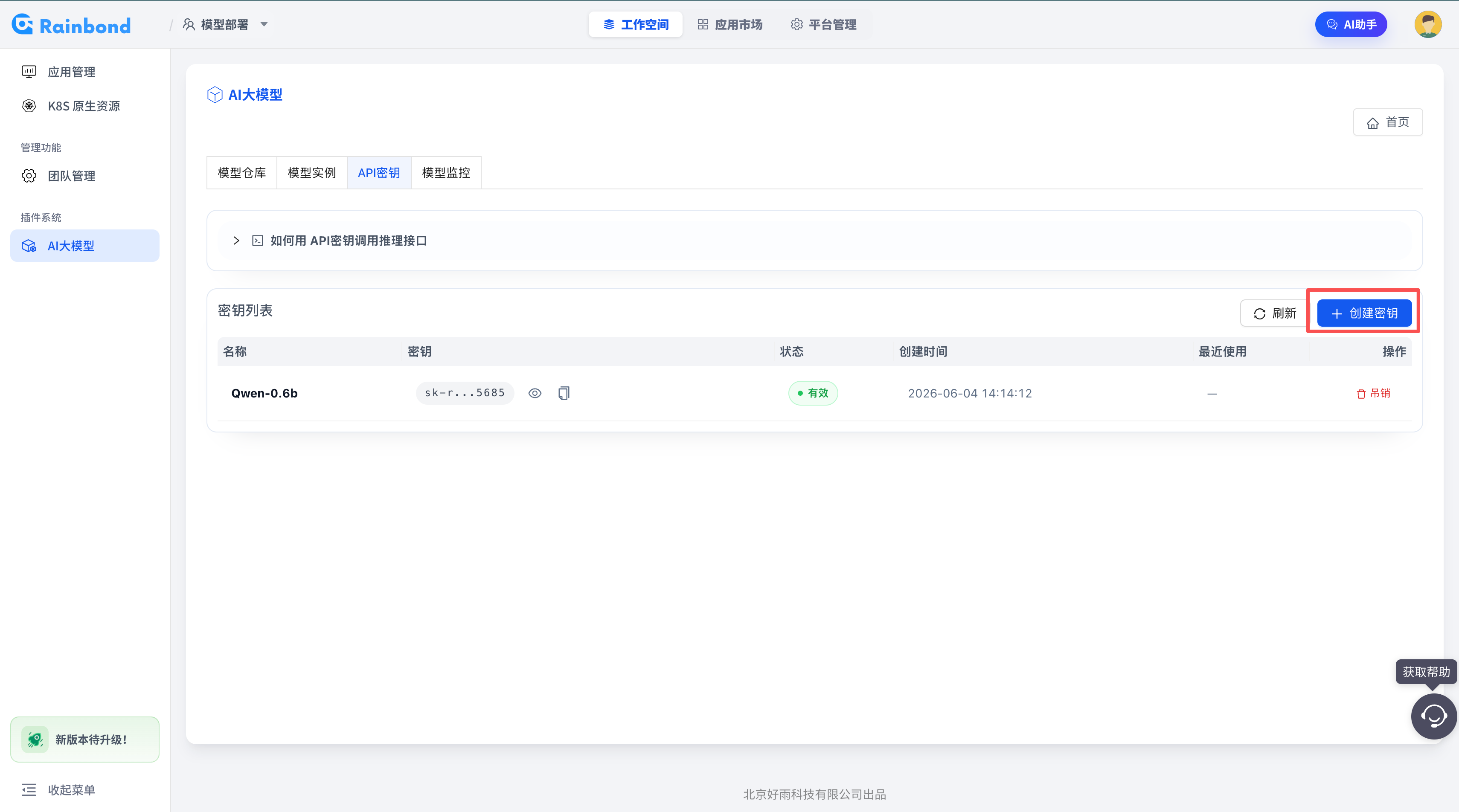This screenshot has height=812, width=1459.
Task: Click the AI大模型 sidebar cube icon
Action: coord(29,246)
